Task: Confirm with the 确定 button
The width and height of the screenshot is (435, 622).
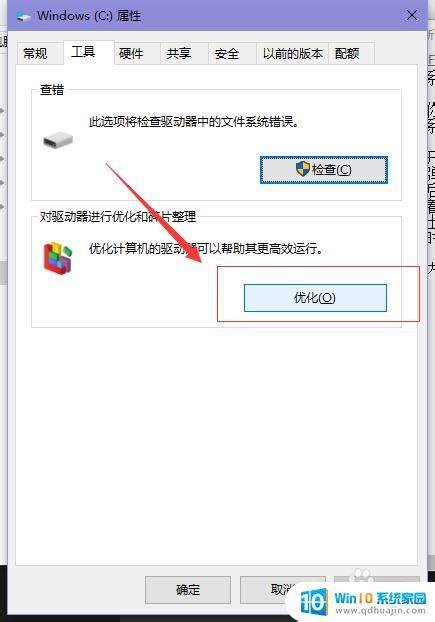Action: 188,589
